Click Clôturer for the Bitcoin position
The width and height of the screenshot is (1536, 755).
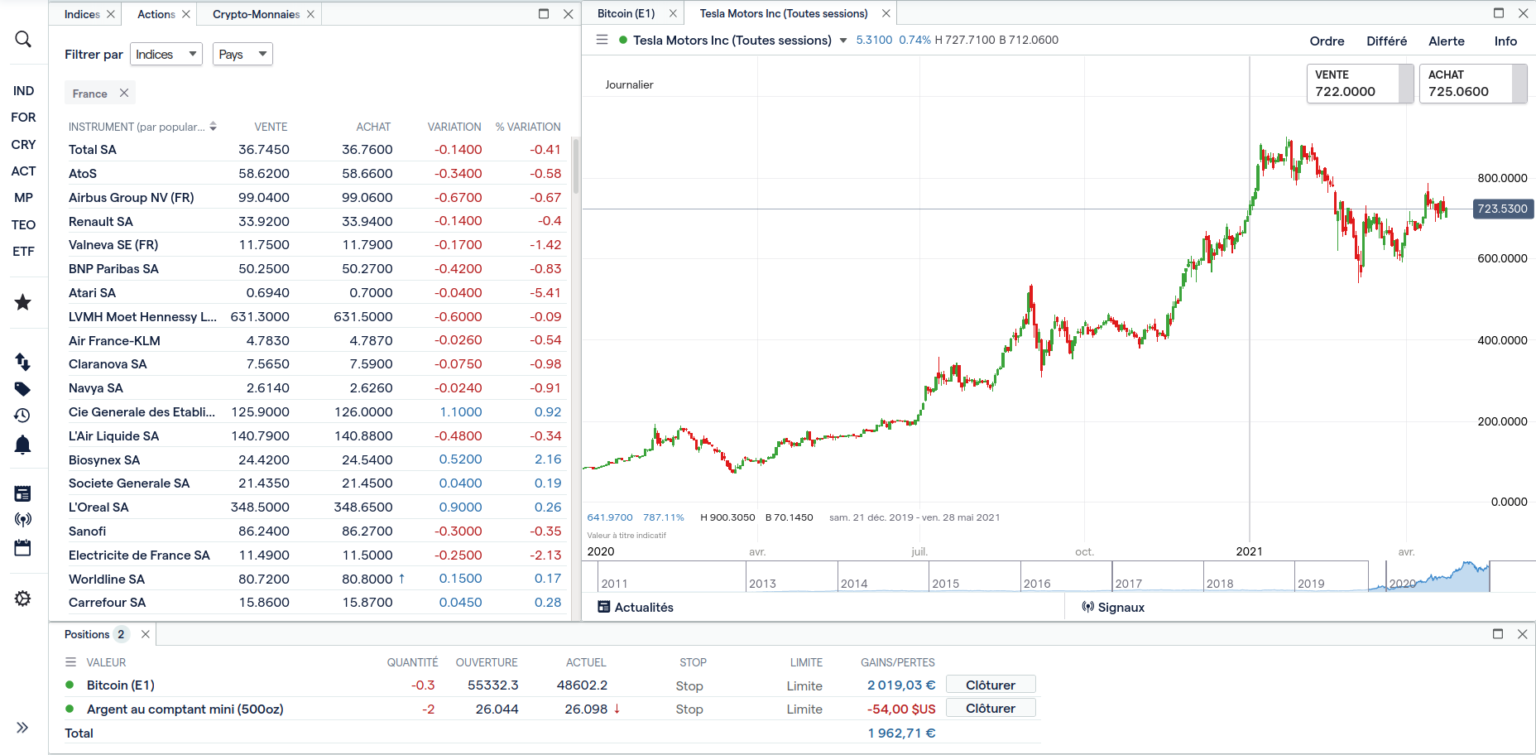990,685
